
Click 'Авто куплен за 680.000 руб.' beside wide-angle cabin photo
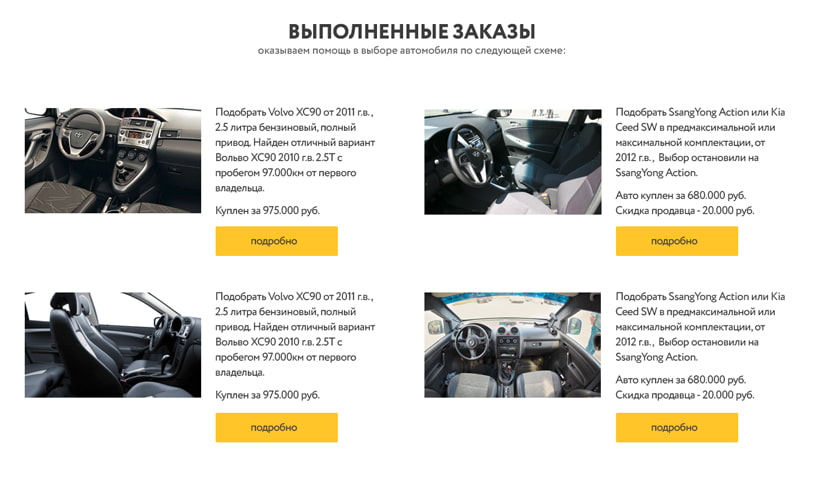[x=680, y=380]
